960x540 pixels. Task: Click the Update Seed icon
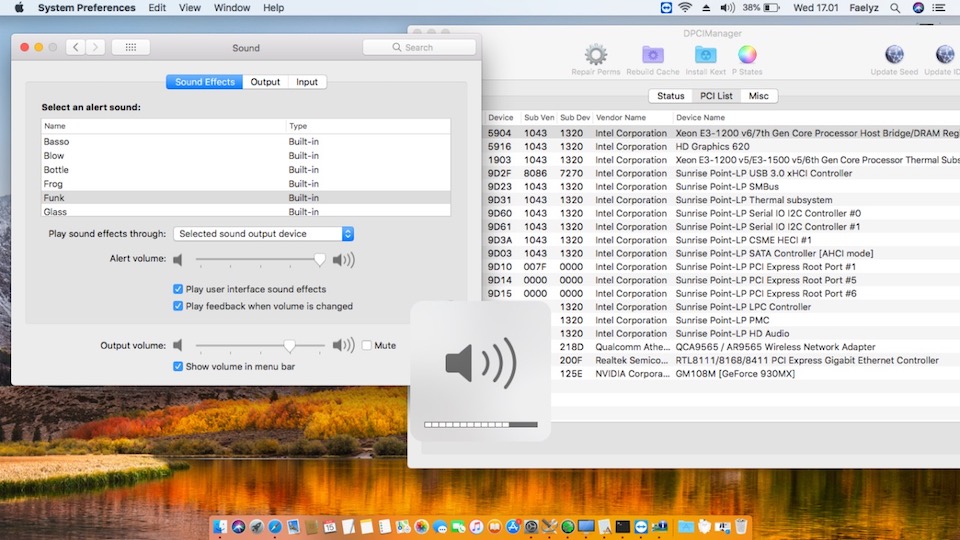[x=894, y=55]
